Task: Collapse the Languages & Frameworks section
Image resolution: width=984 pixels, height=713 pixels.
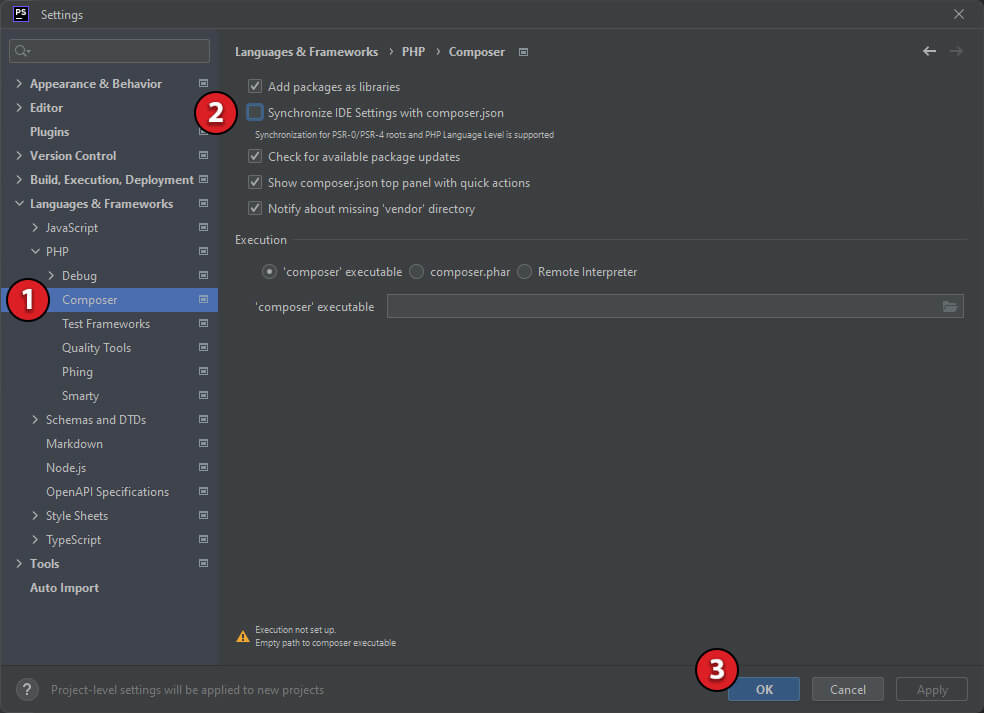Action: click(x=18, y=203)
